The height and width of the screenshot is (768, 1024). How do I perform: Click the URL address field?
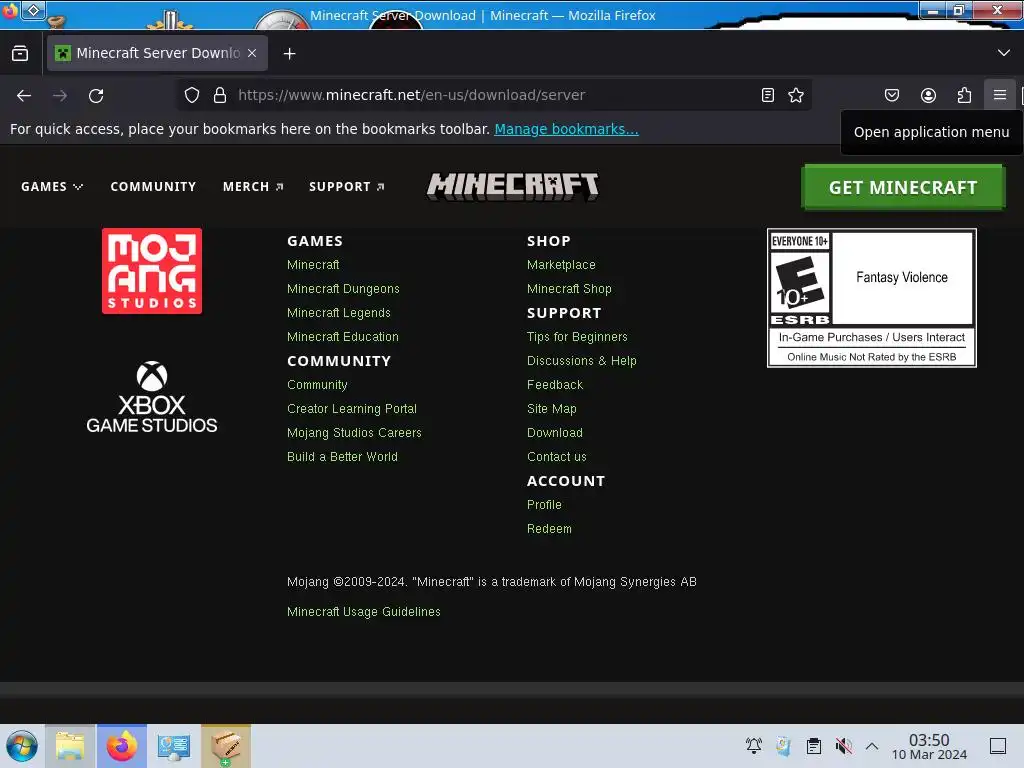coord(493,95)
